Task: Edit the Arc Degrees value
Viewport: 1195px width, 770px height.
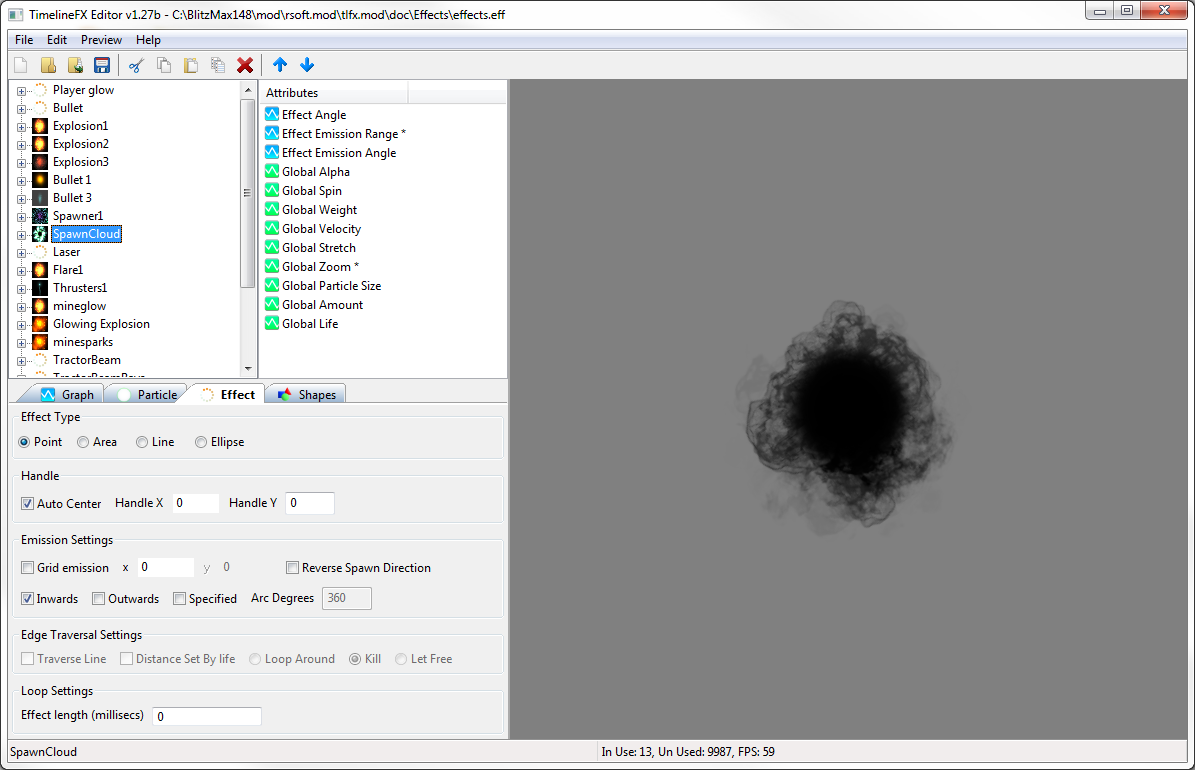Action: (346, 598)
